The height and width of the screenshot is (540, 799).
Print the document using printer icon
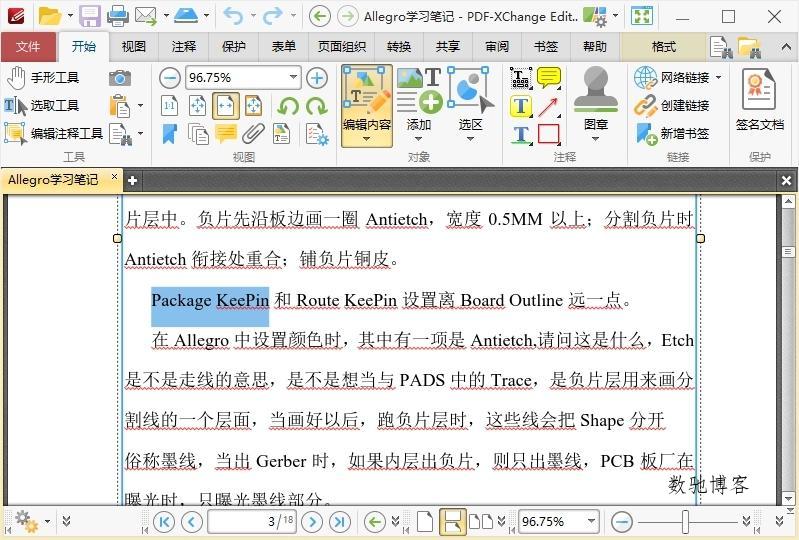point(118,16)
